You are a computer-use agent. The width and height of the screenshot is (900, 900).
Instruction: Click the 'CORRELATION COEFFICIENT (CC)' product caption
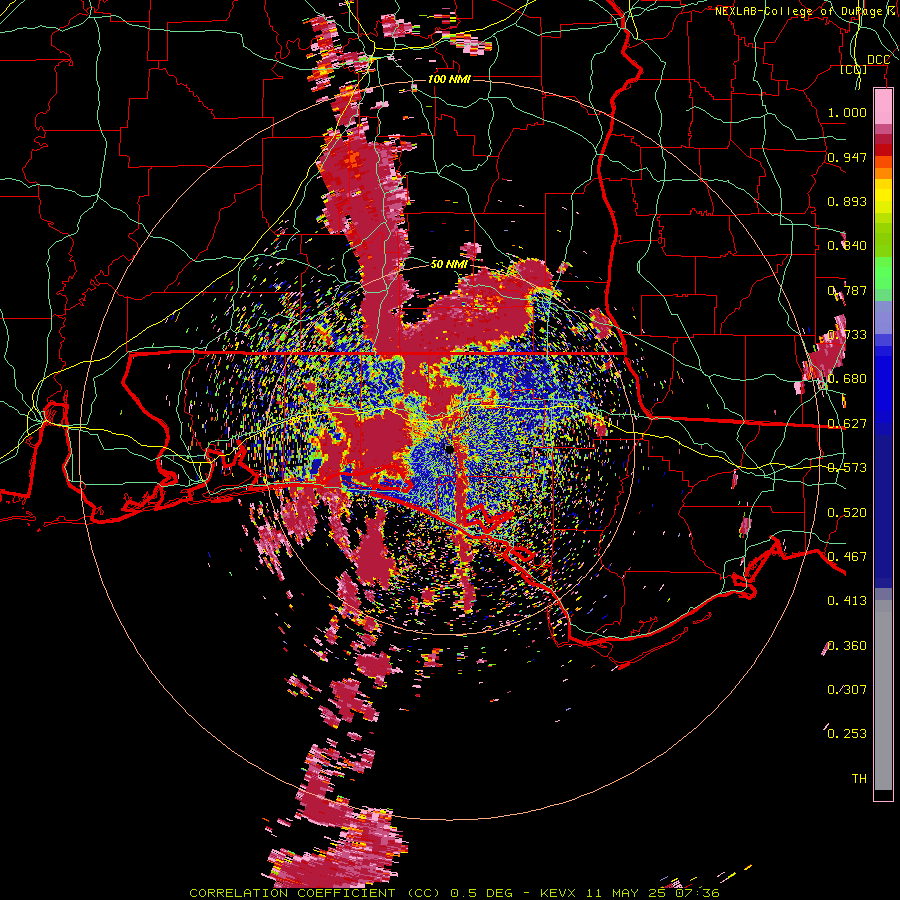315,893
